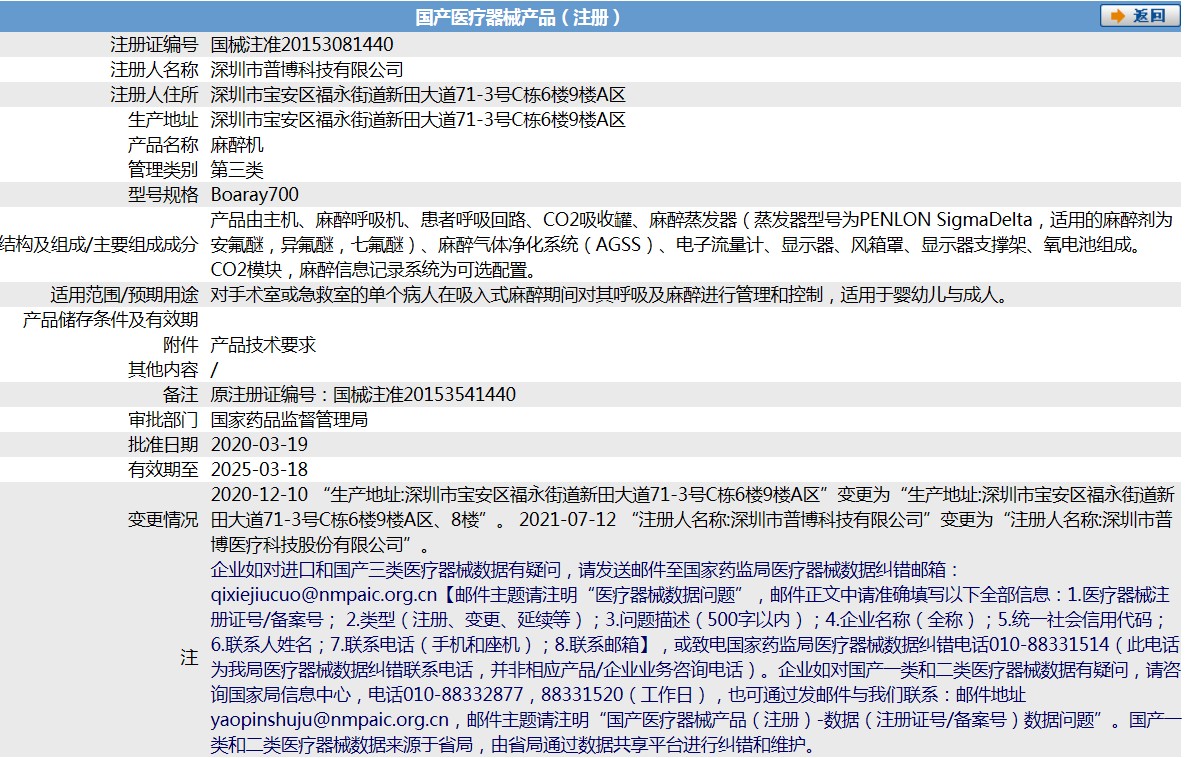
Task: Select approval date 2020-03-19
Action: pyautogui.click(x=259, y=445)
